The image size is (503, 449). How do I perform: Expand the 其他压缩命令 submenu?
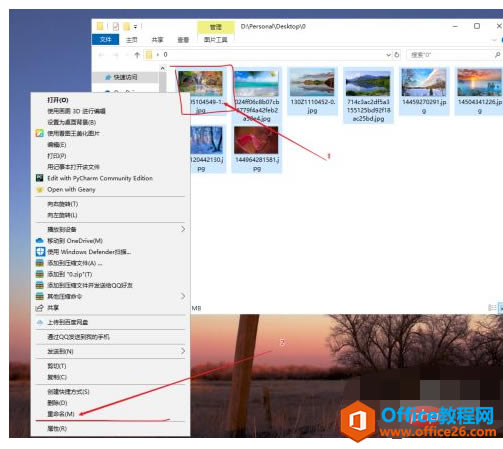(183, 296)
